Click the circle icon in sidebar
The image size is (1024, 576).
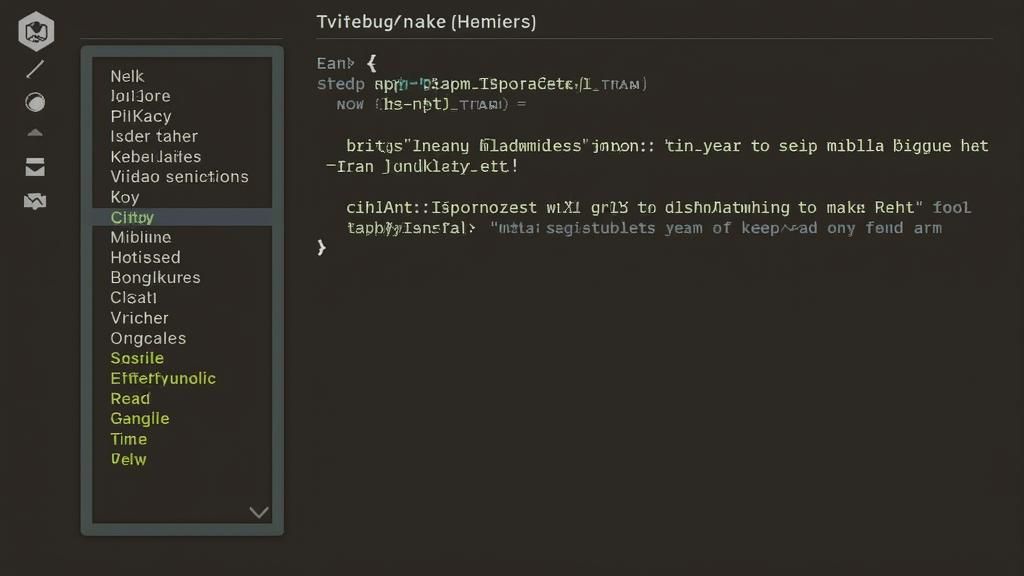click(x=35, y=102)
